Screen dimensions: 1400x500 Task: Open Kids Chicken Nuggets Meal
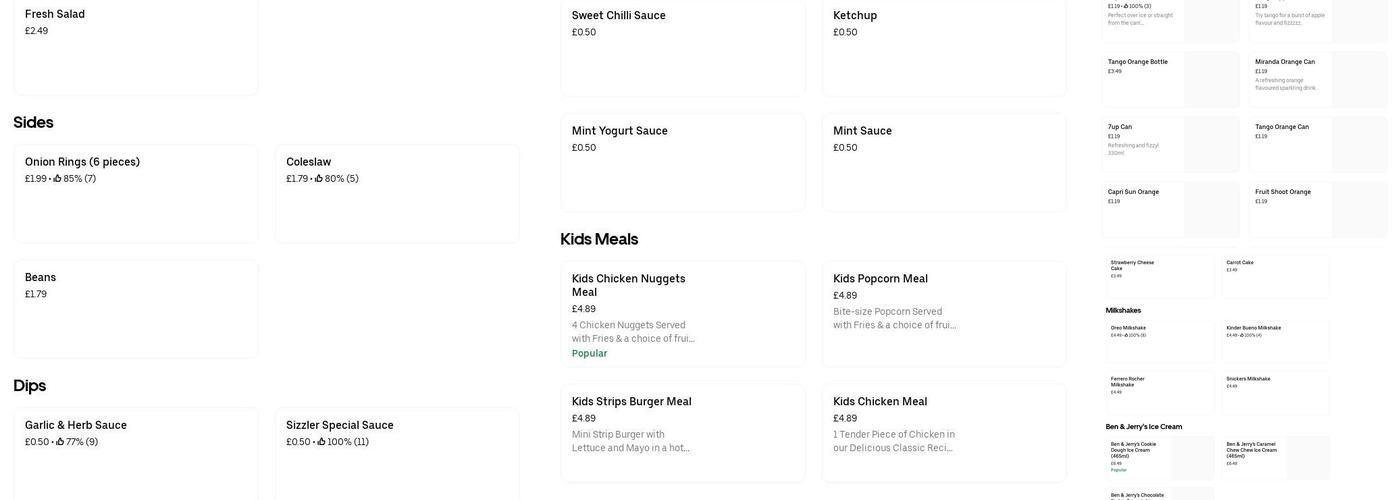[x=682, y=314]
